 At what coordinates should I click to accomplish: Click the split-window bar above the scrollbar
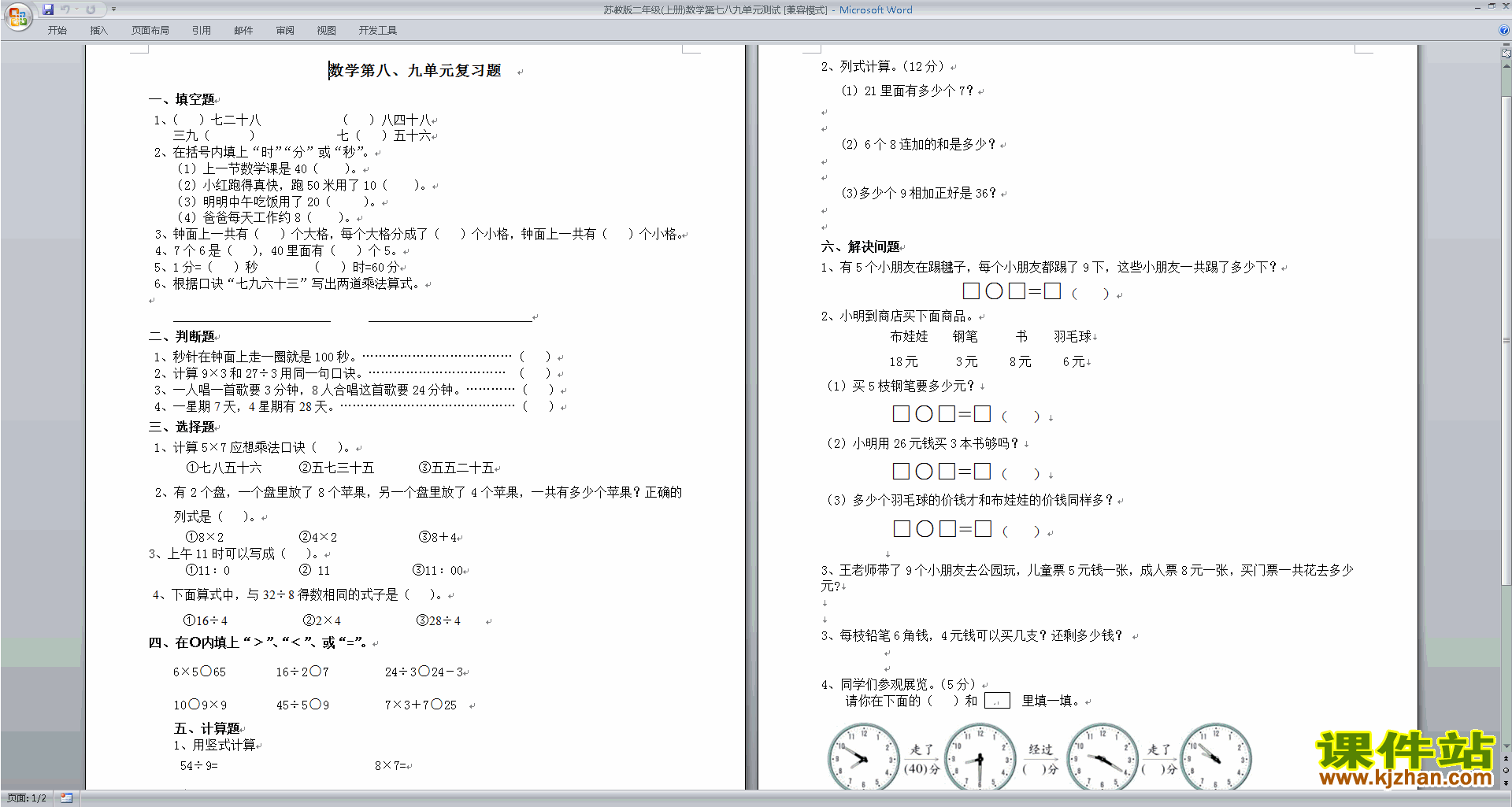1506,46
